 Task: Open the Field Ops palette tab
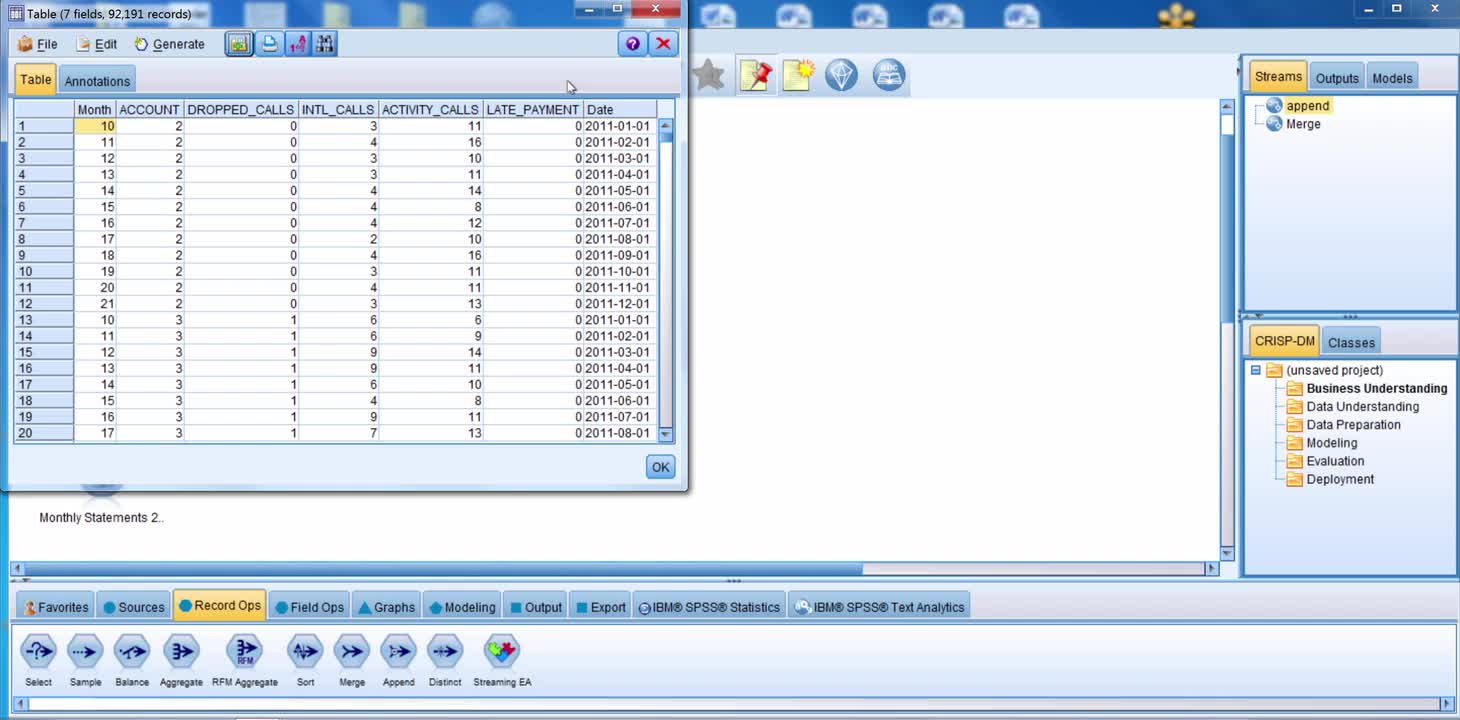[x=308, y=607]
